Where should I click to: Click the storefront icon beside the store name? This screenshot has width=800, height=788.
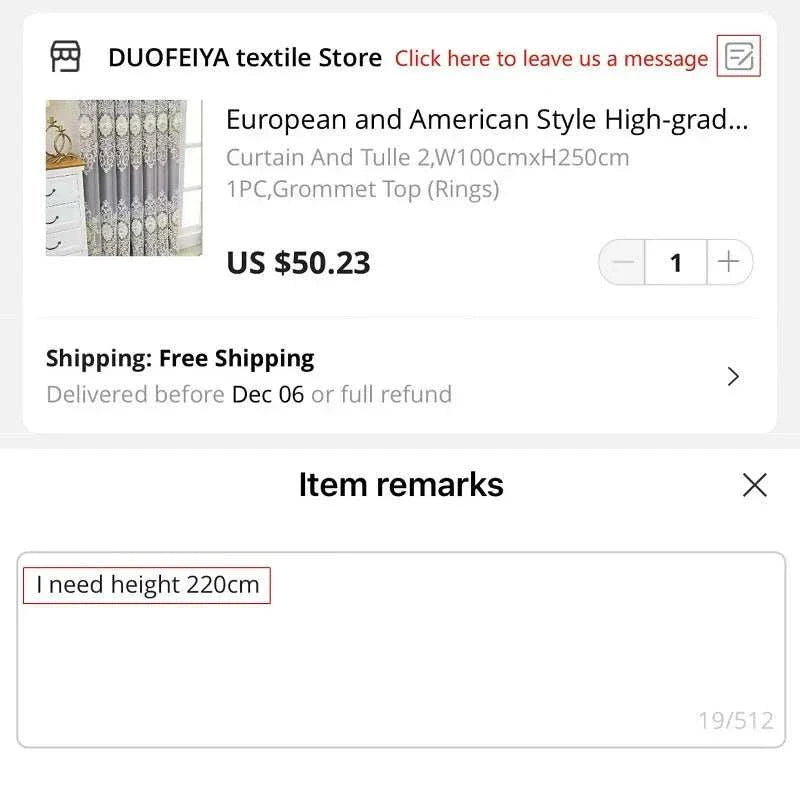tap(66, 57)
